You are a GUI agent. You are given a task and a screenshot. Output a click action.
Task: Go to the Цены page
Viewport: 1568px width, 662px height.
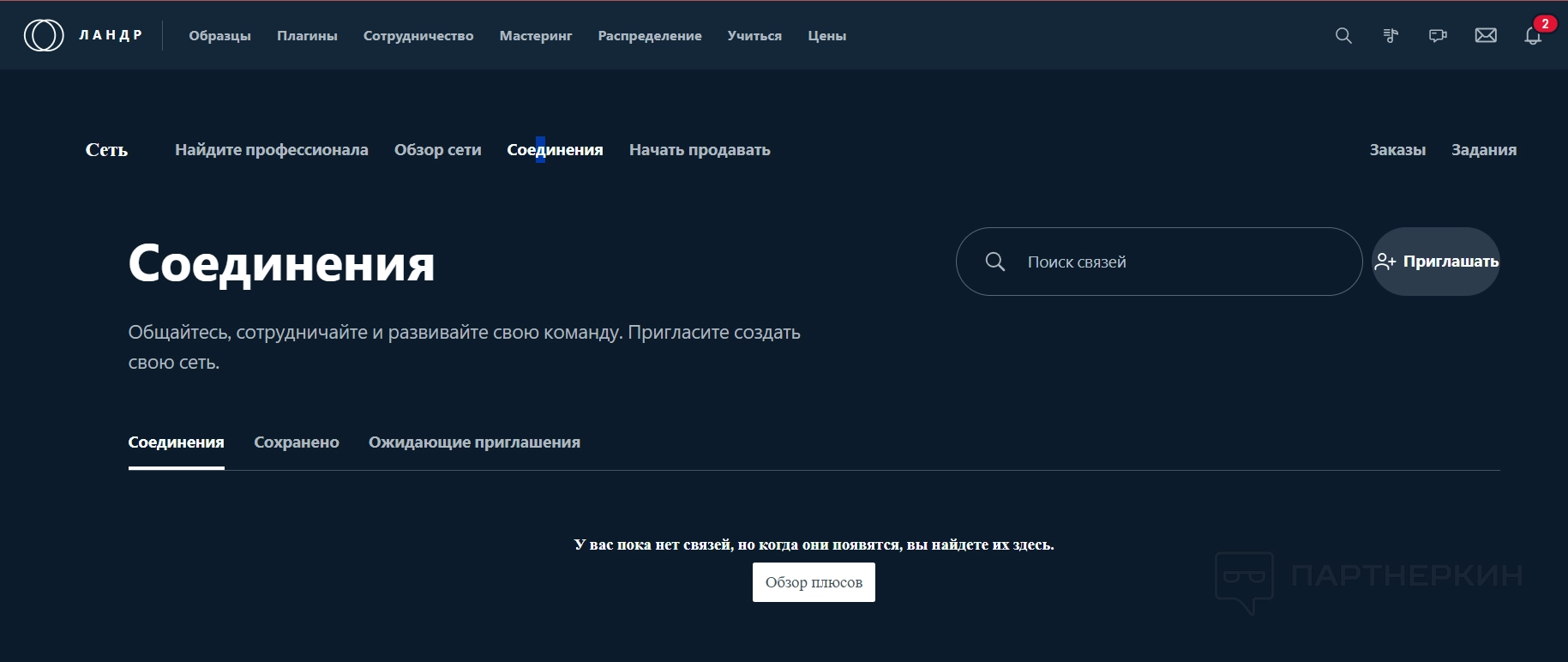[x=826, y=36]
